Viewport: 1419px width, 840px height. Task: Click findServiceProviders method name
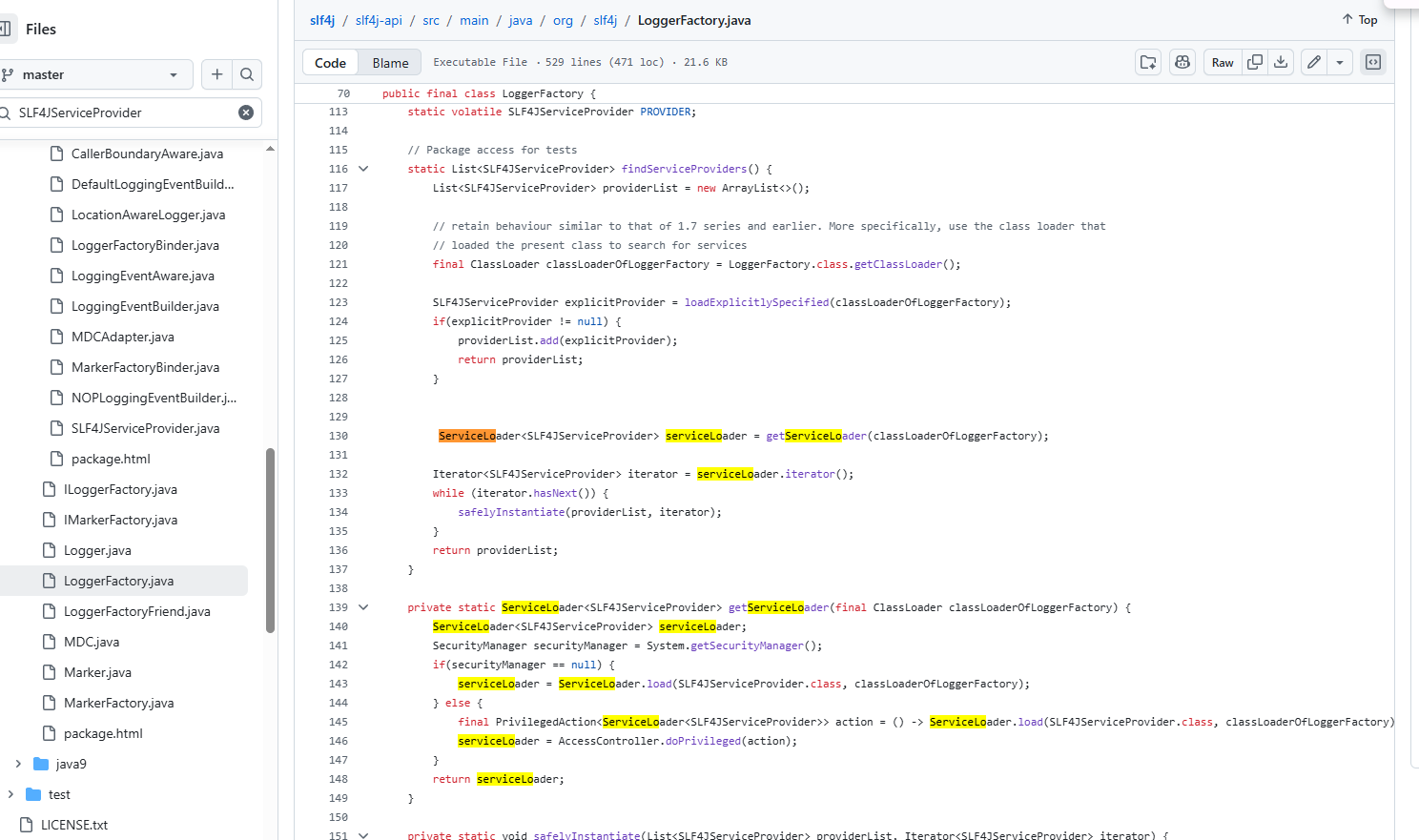pos(684,169)
